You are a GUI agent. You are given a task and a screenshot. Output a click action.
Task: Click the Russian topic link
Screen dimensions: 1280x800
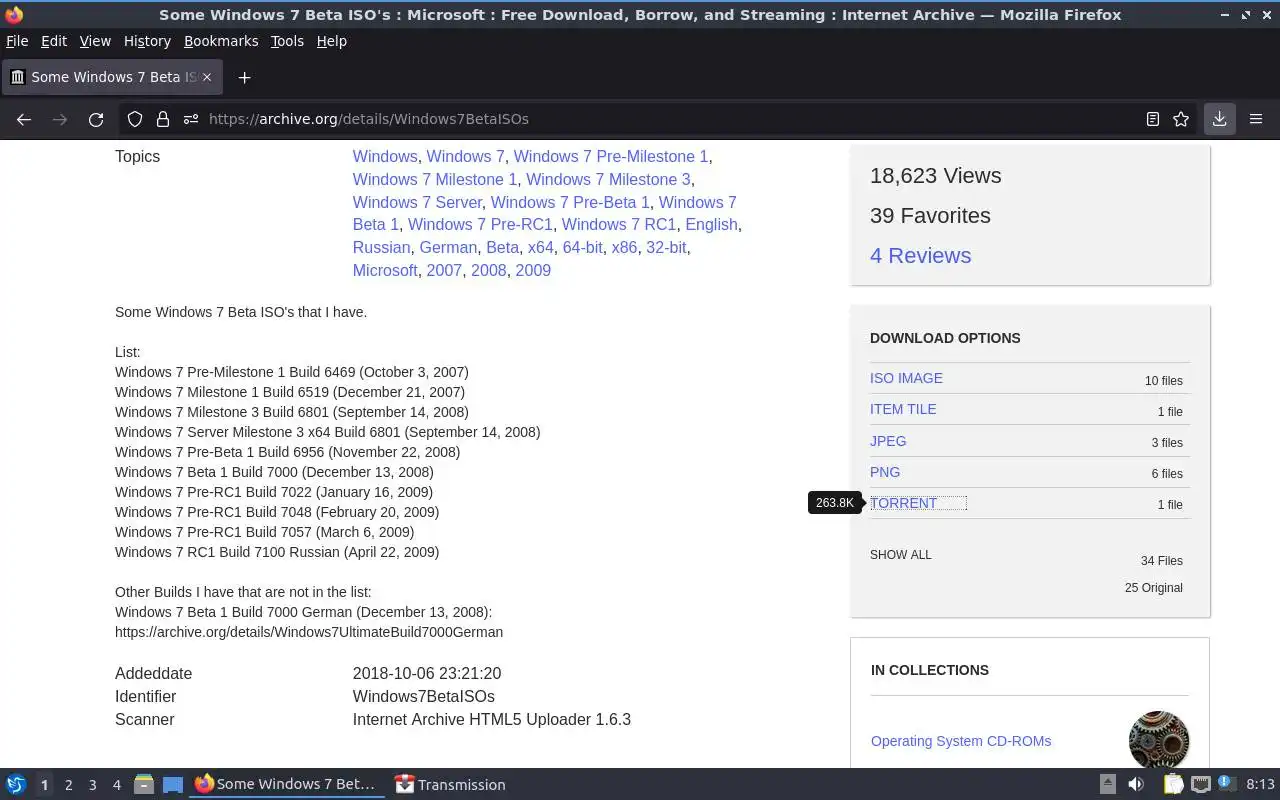click(381, 247)
